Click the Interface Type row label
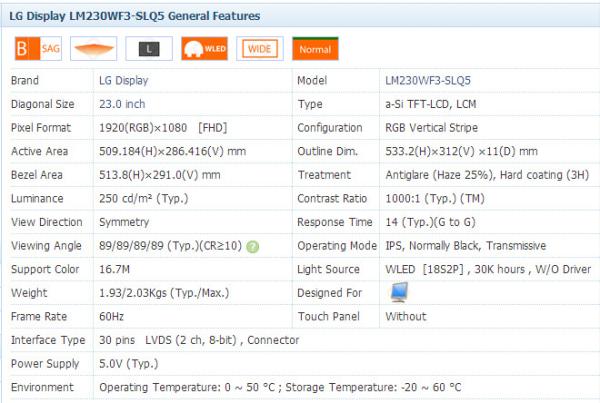The image size is (600, 403). pyautogui.click(x=48, y=340)
